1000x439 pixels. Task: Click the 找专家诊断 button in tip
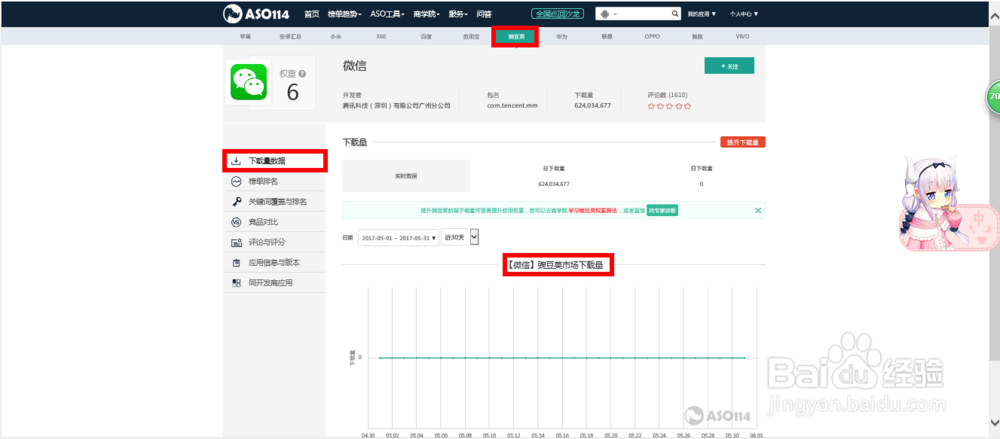[x=662, y=210]
